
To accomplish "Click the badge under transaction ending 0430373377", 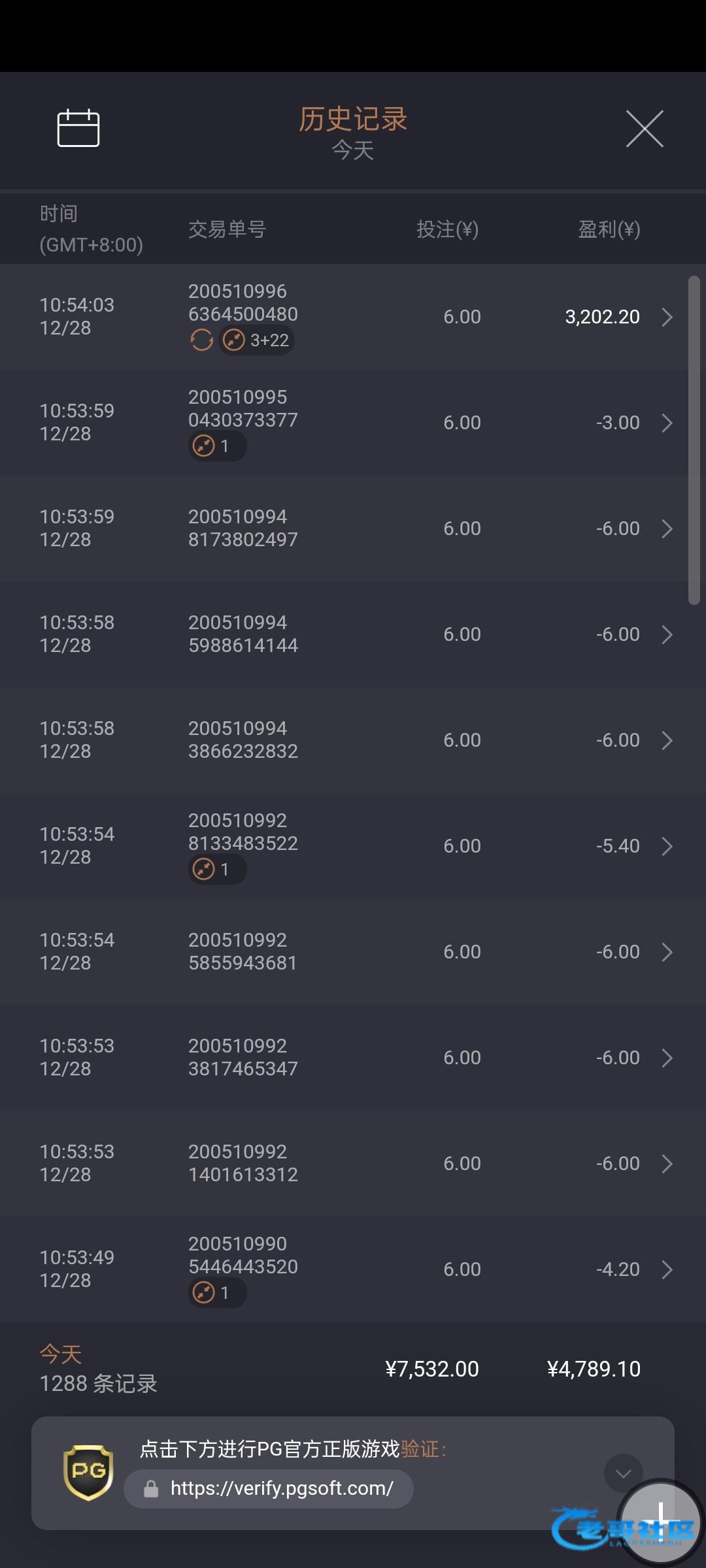I will click(216, 446).
